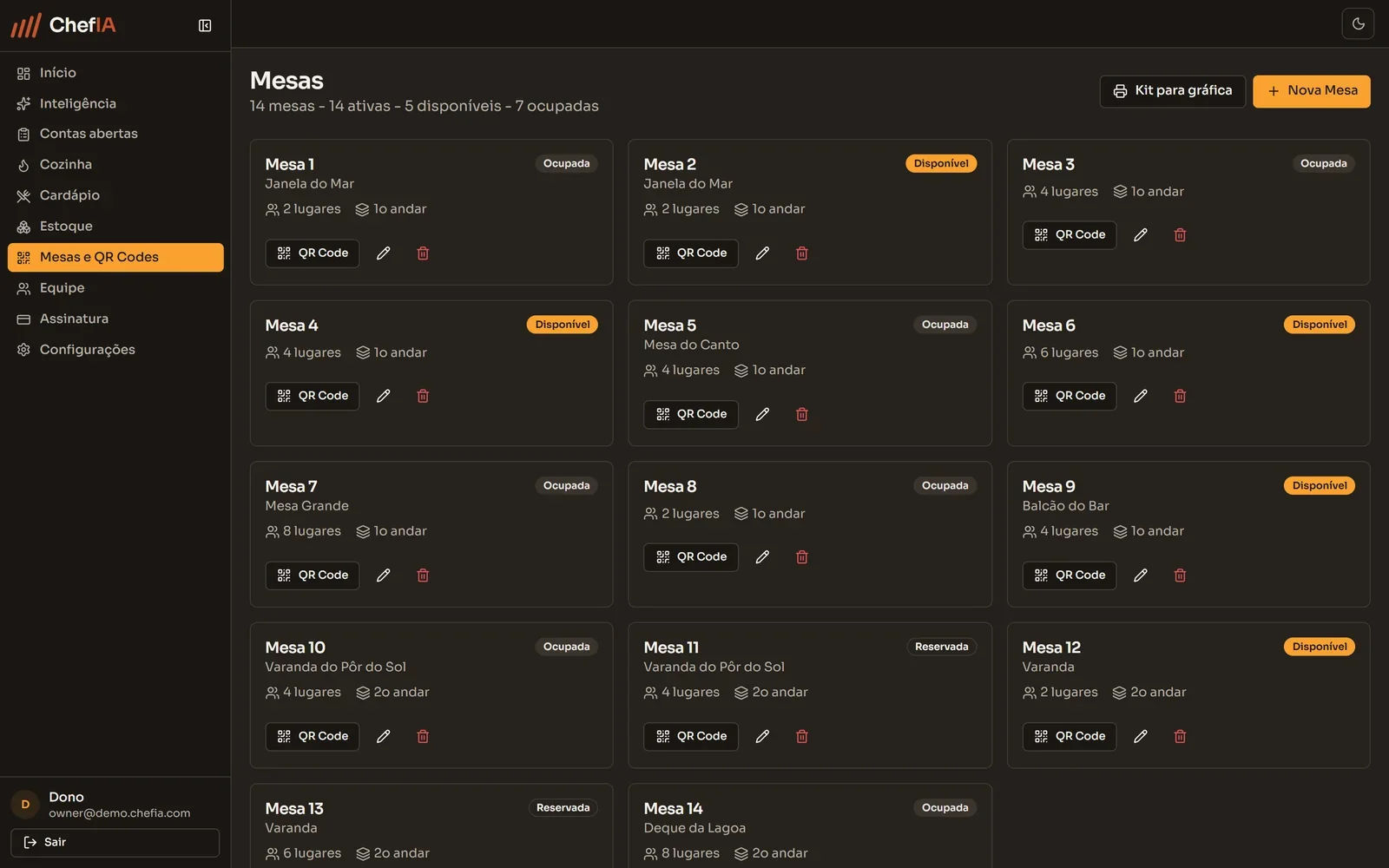The width and height of the screenshot is (1389, 868).
Task: Open Configurações settings
Action: pyautogui.click(x=115, y=350)
